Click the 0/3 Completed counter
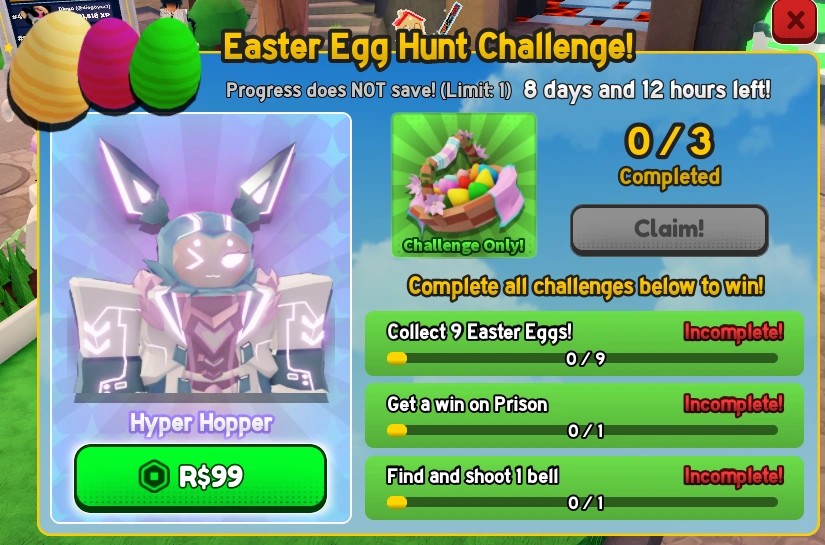The image size is (825, 545). (x=669, y=155)
